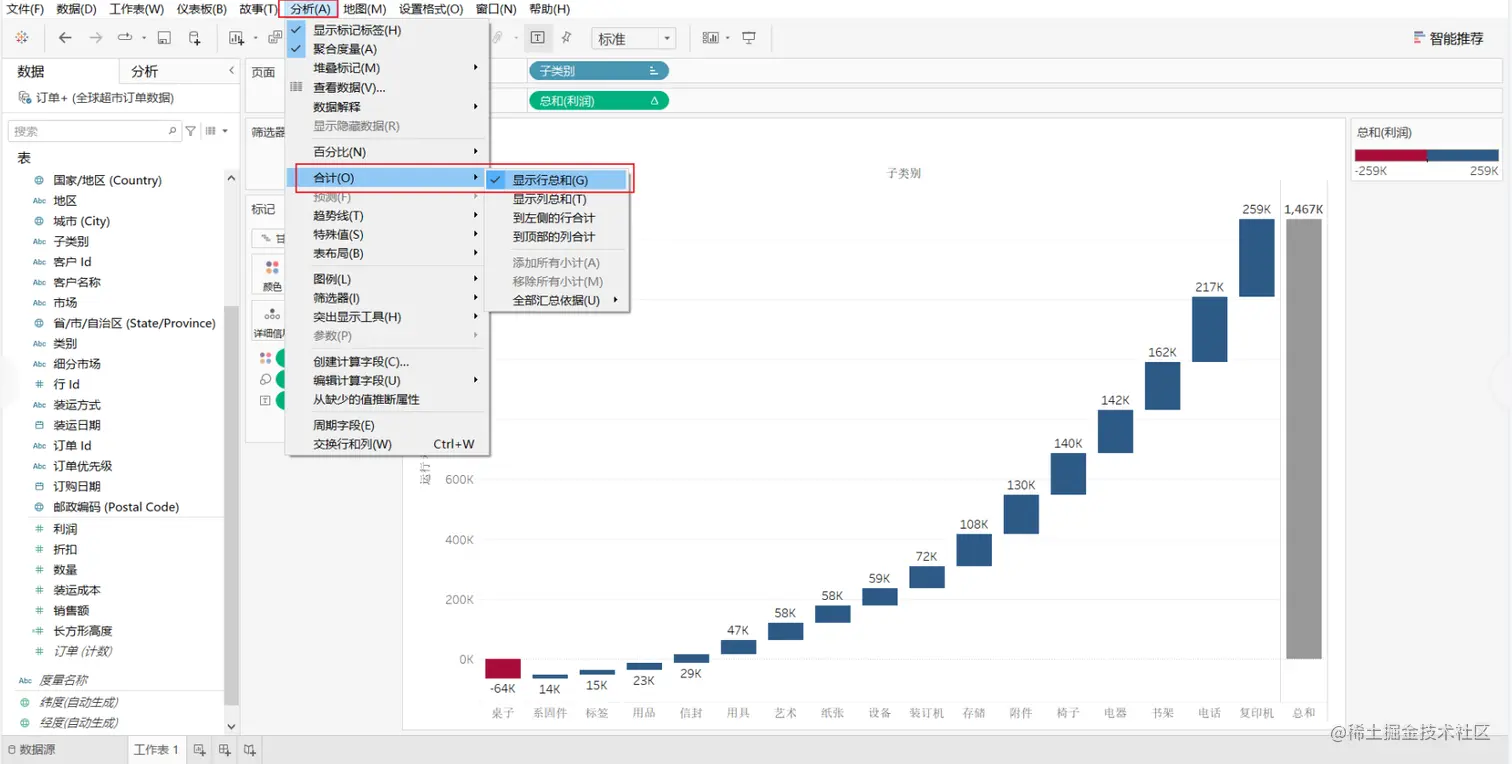The image size is (1512, 764).
Task: Click the filter icon beside the search box
Action: pyautogui.click(x=190, y=131)
